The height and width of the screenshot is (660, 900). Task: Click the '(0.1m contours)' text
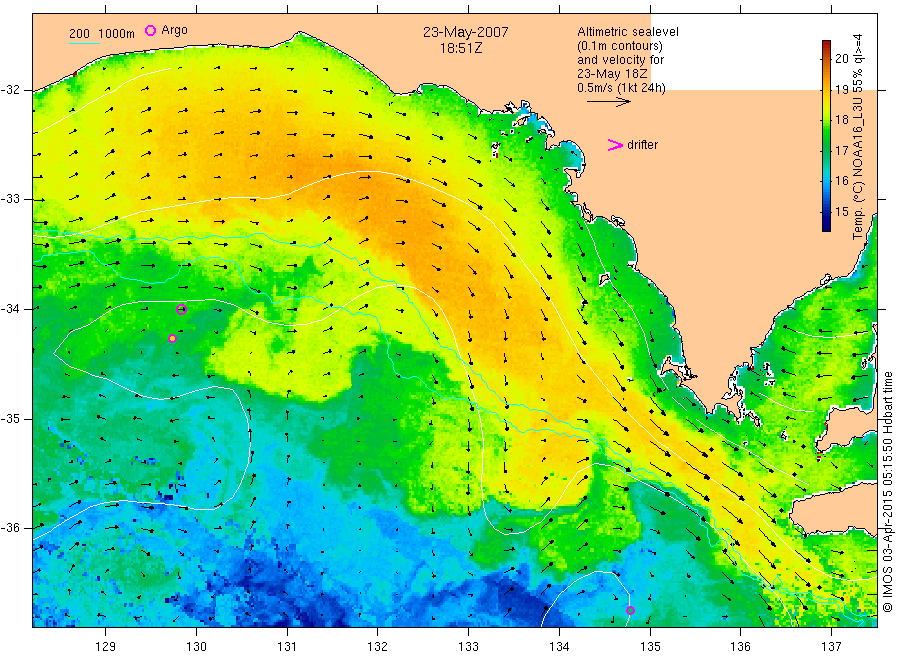tap(620, 46)
